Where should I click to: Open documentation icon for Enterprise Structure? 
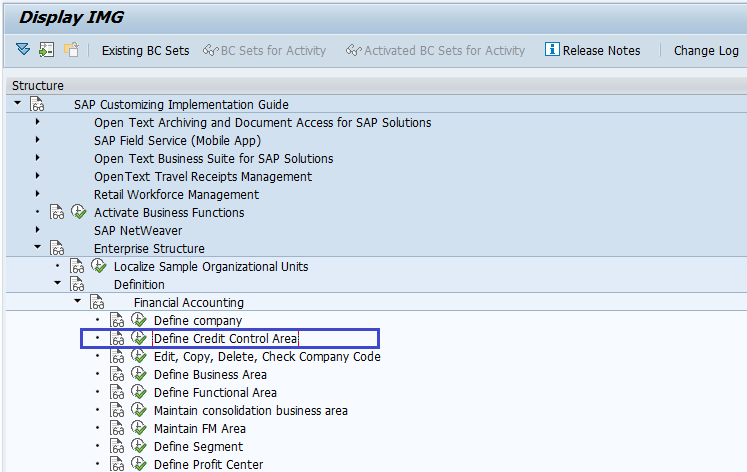[57, 248]
